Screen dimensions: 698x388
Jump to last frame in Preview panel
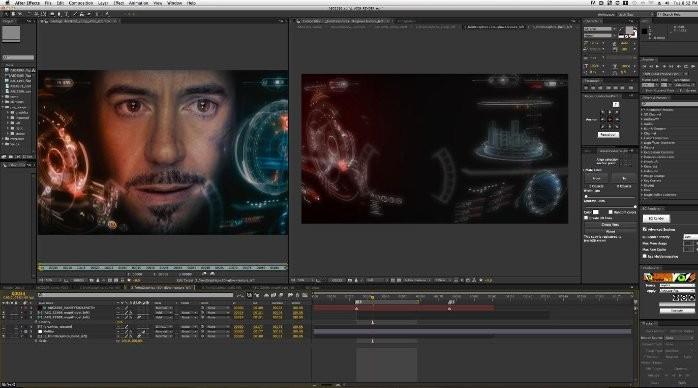point(670,67)
